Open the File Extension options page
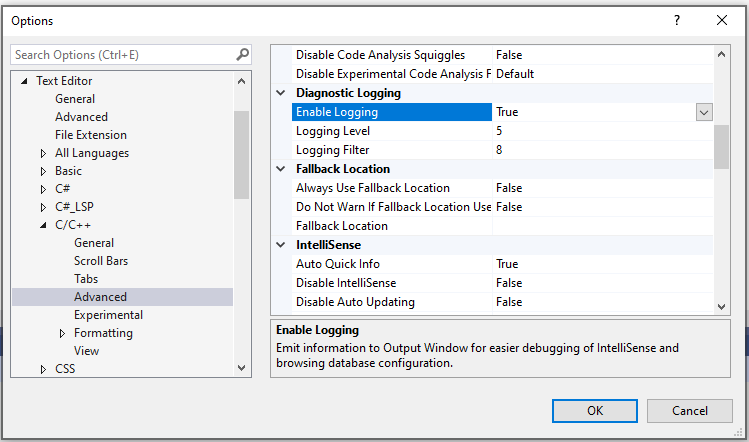This screenshot has width=749, height=442. [x=91, y=135]
